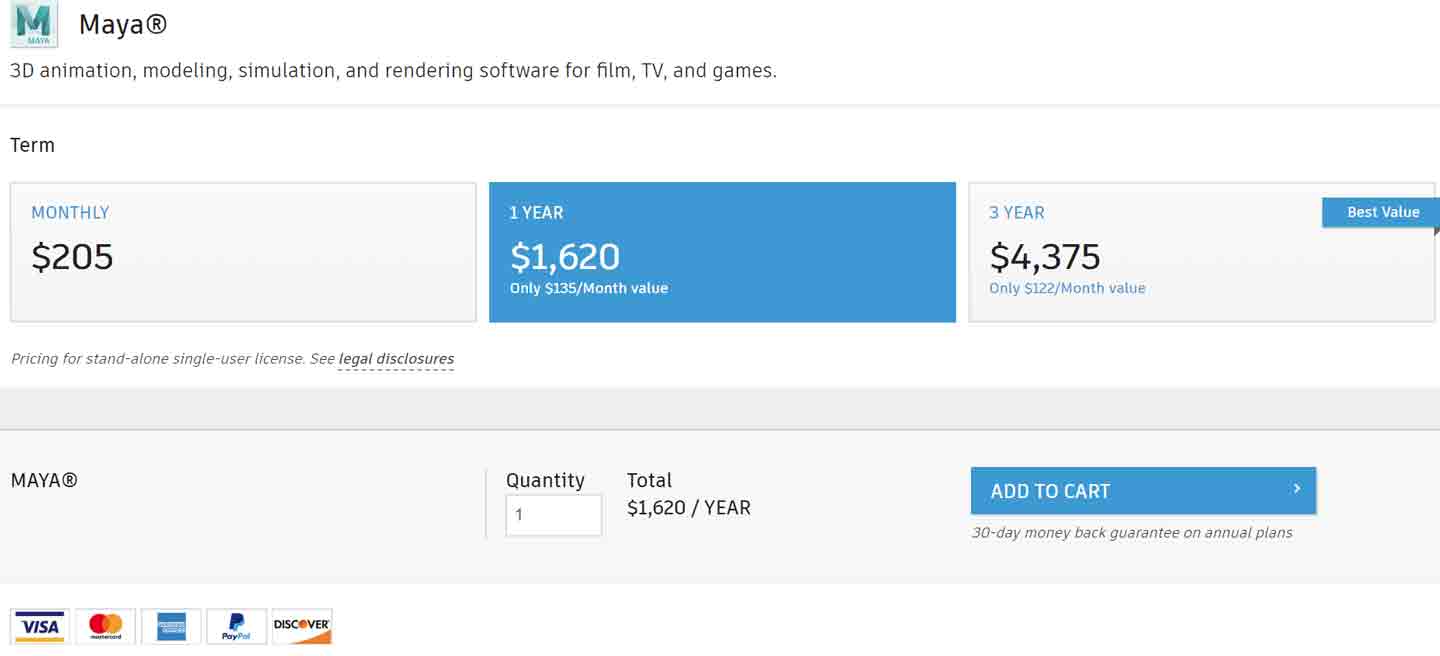Click the Maya product logo icon
The width and height of the screenshot is (1440, 656).
tap(34, 24)
